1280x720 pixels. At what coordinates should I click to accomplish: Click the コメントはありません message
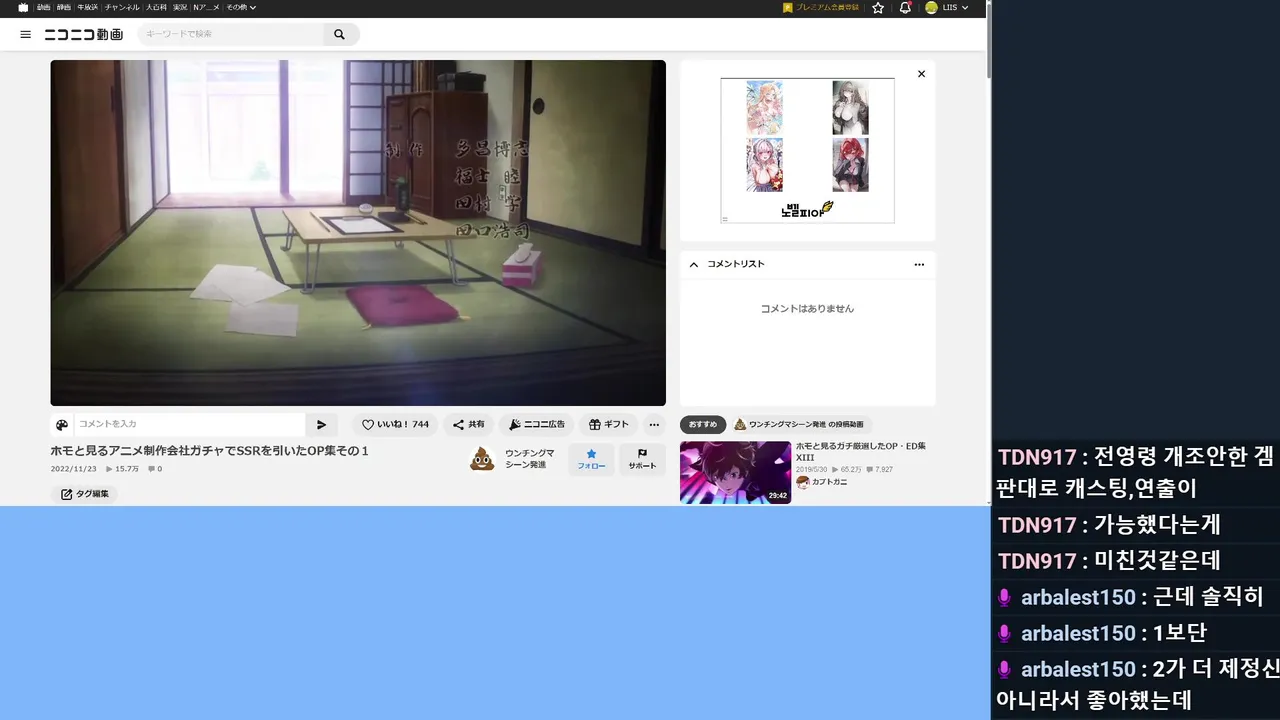(x=807, y=309)
